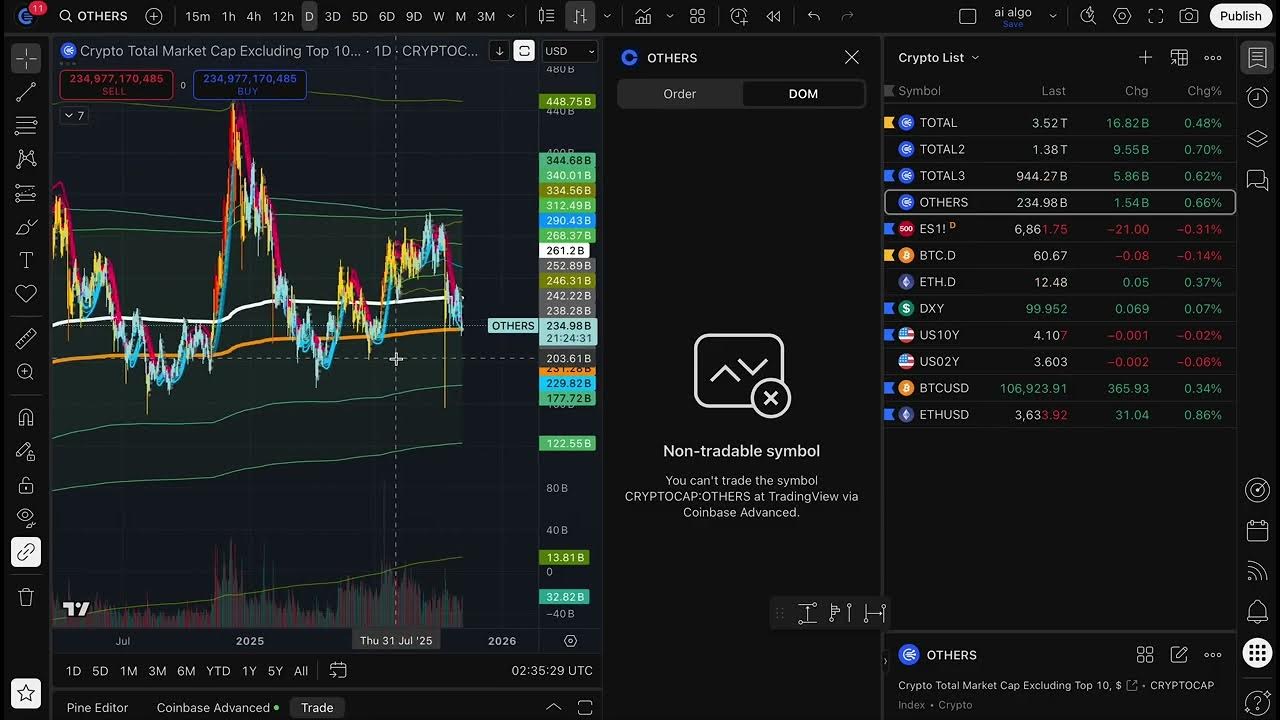Image resolution: width=1280 pixels, height=720 pixels.
Task: Start bar replay mode
Action: pyautogui.click(x=774, y=16)
